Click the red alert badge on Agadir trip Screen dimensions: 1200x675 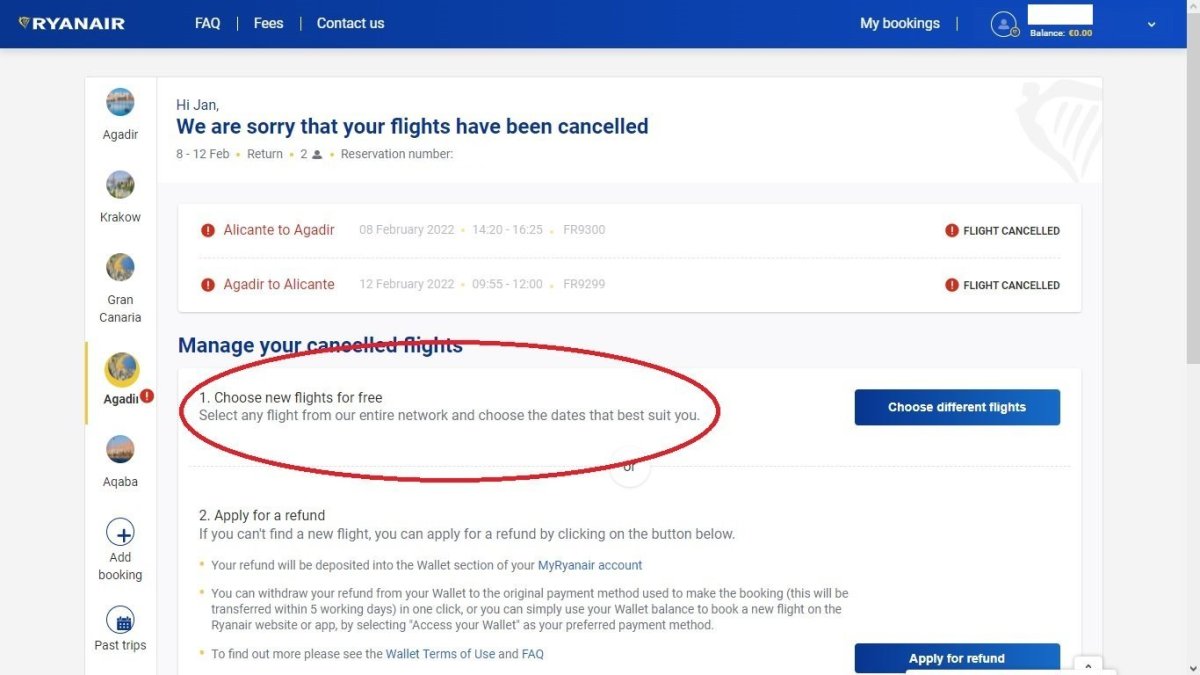(x=147, y=396)
